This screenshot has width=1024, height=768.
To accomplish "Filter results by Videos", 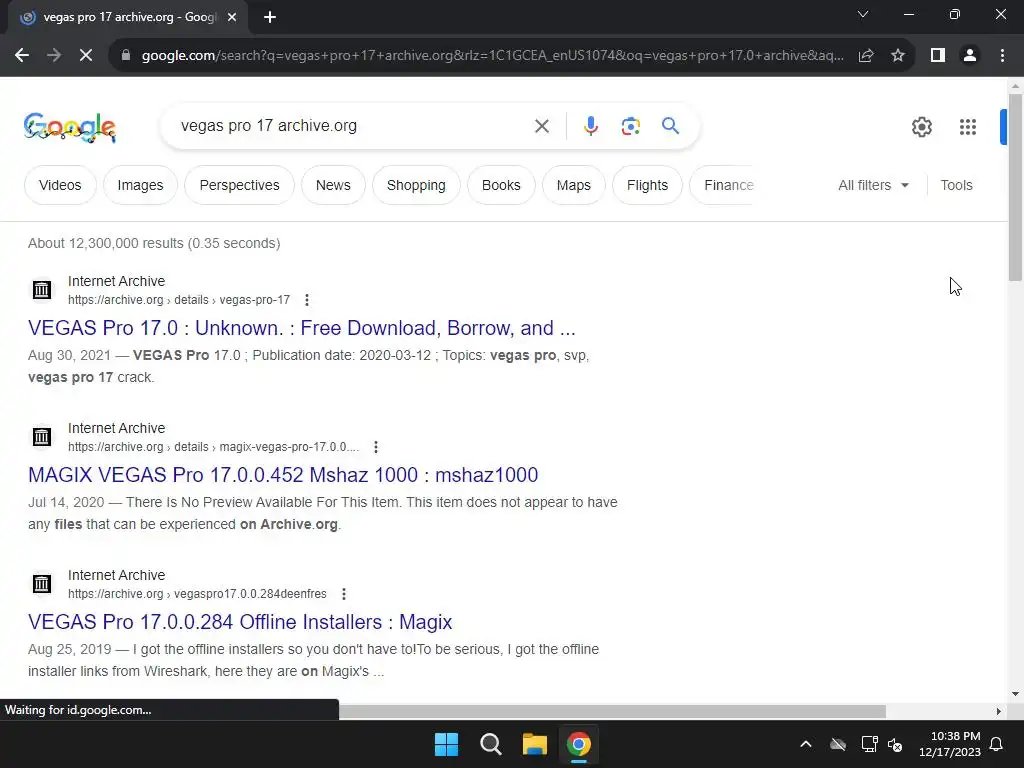I will pos(60,185).
